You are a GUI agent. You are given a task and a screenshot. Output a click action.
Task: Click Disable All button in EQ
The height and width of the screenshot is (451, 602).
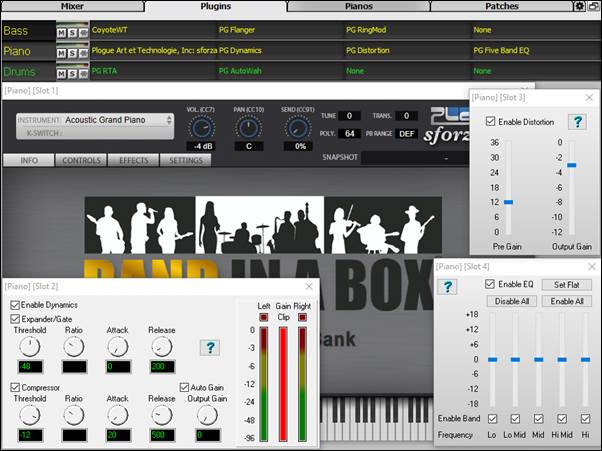click(512, 301)
